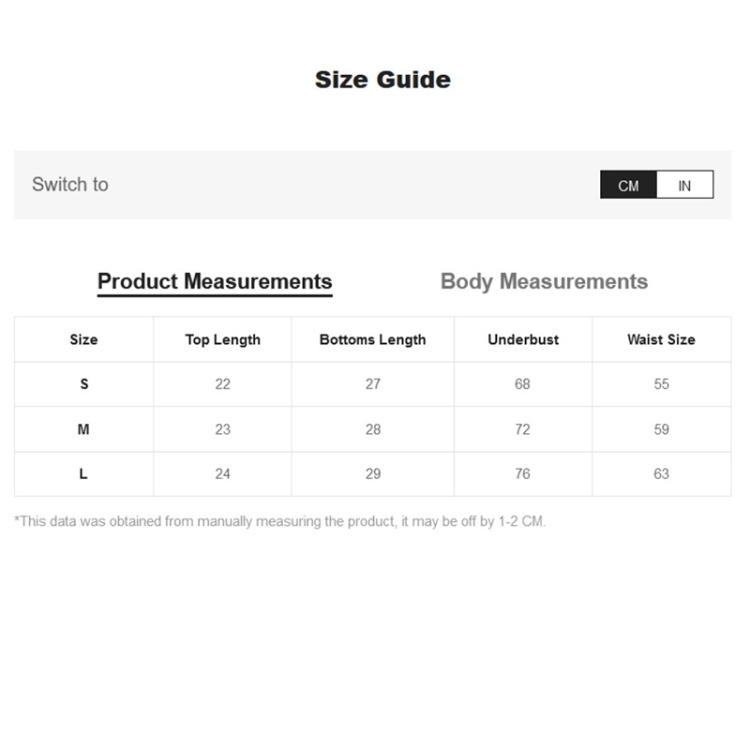Switch units to CM
750x750 pixels.
(628, 185)
